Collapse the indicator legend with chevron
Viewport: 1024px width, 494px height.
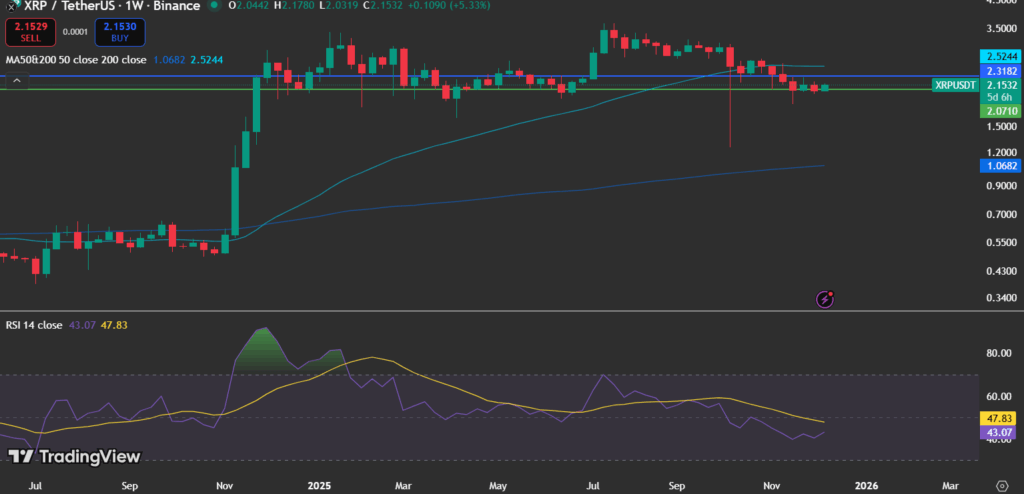17,81
